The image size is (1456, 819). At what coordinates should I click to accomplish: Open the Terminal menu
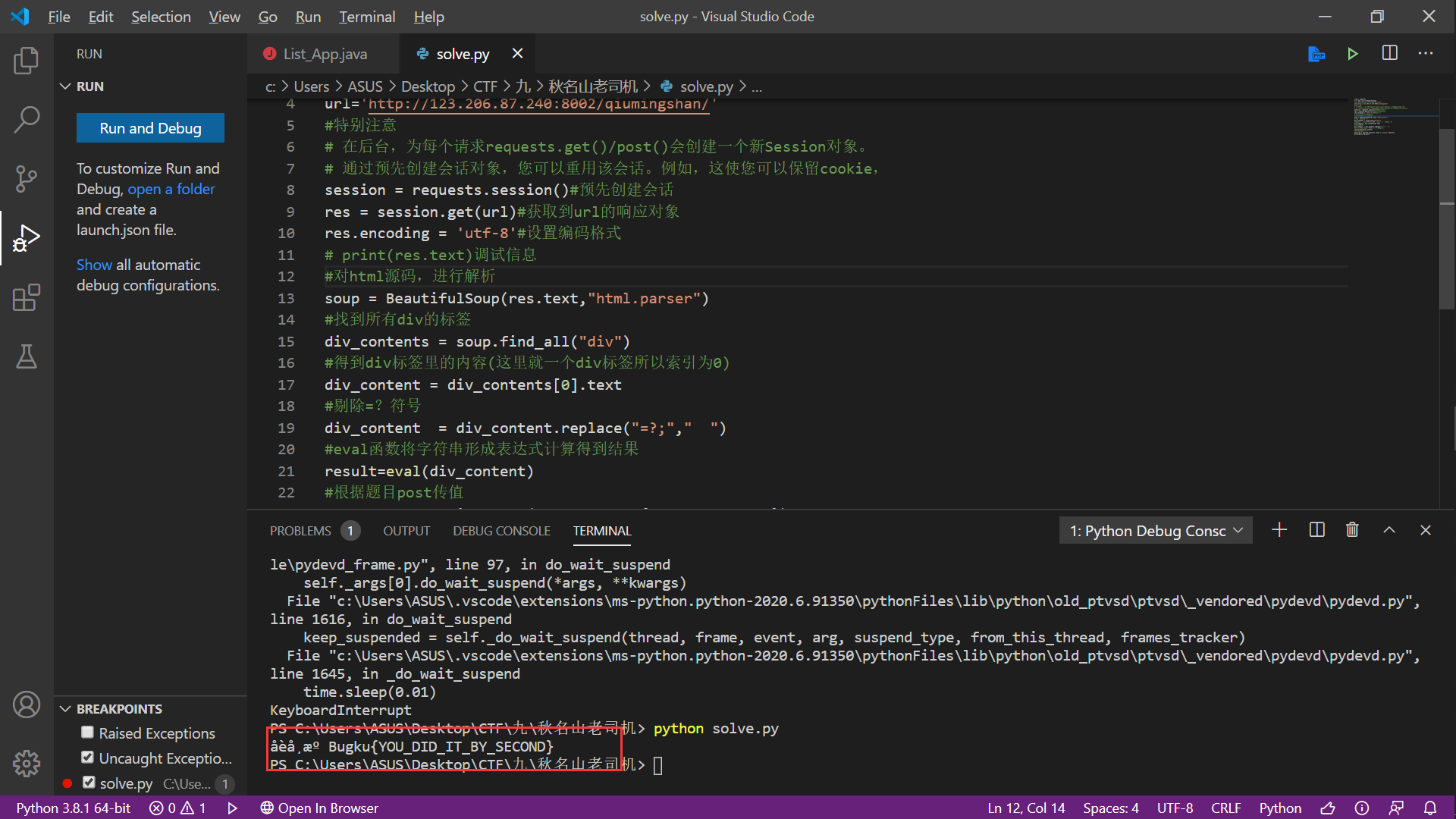coord(366,17)
